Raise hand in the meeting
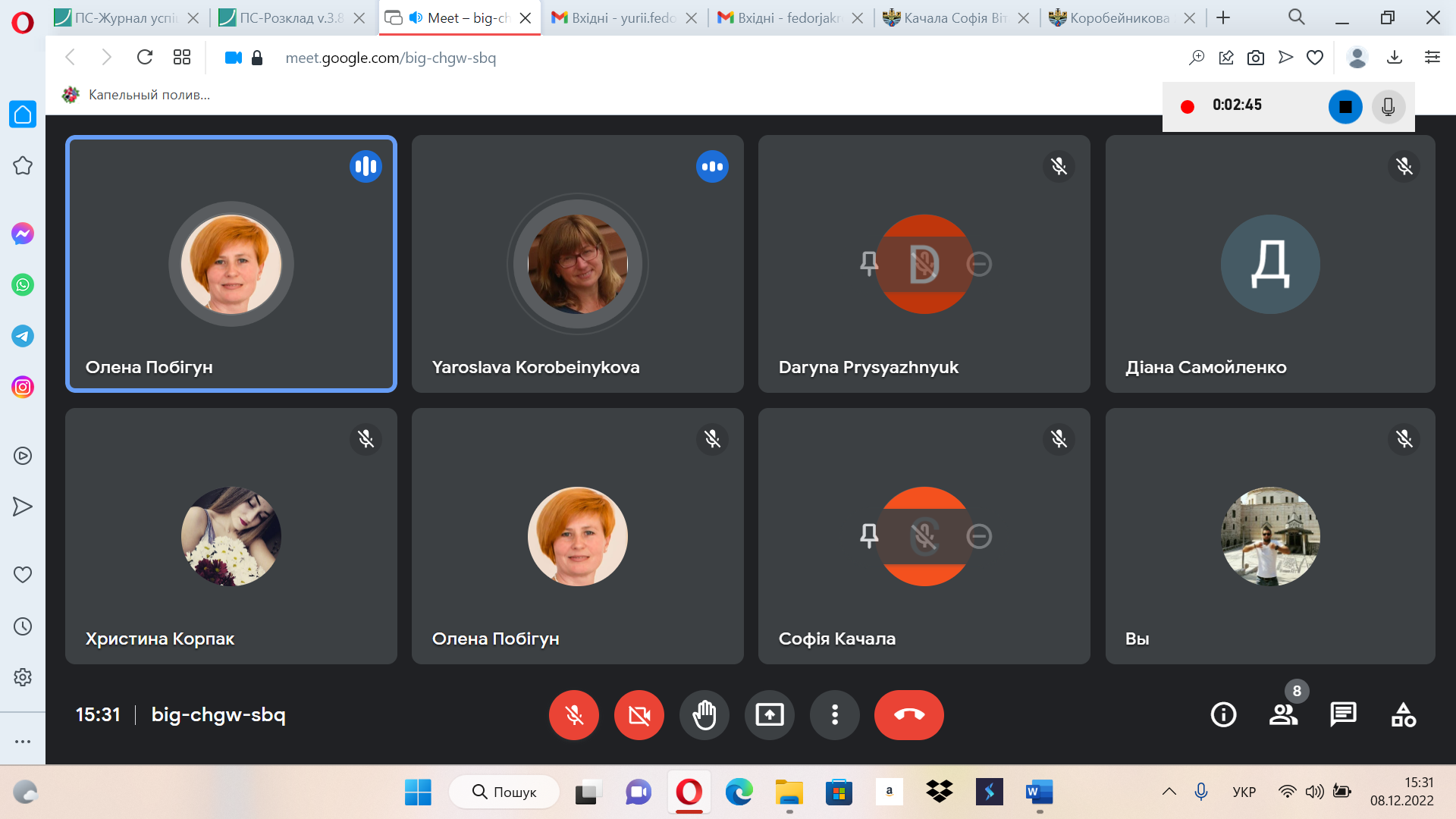This screenshot has height=819, width=1456. pos(704,714)
